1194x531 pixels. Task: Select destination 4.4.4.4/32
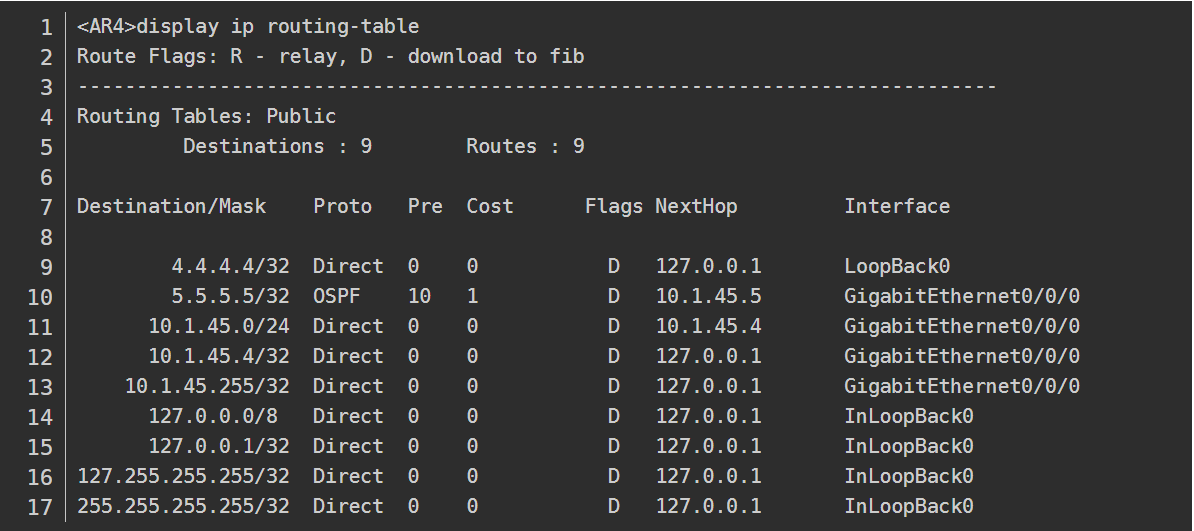click(230, 267)
